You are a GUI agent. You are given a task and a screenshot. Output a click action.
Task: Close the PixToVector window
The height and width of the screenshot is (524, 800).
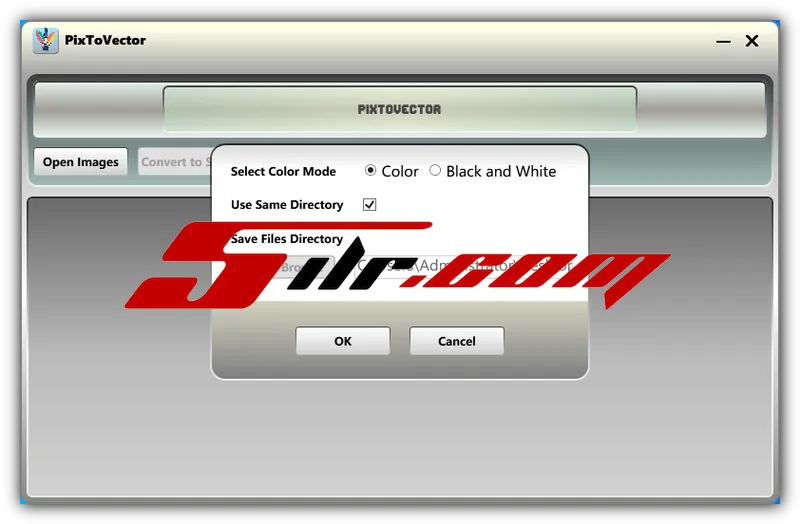coord(752,41)
